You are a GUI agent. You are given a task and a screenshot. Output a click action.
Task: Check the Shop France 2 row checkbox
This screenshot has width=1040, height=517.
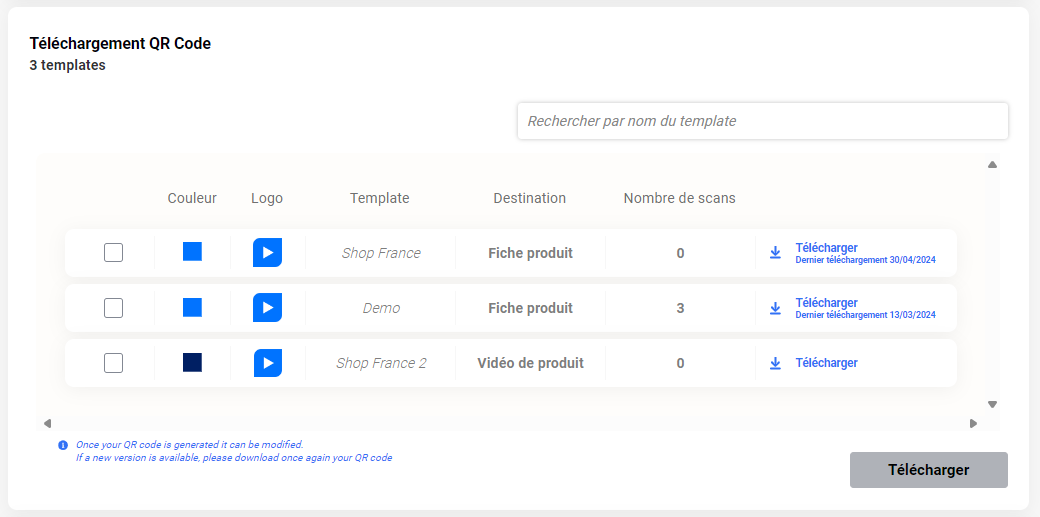(114, 363)
